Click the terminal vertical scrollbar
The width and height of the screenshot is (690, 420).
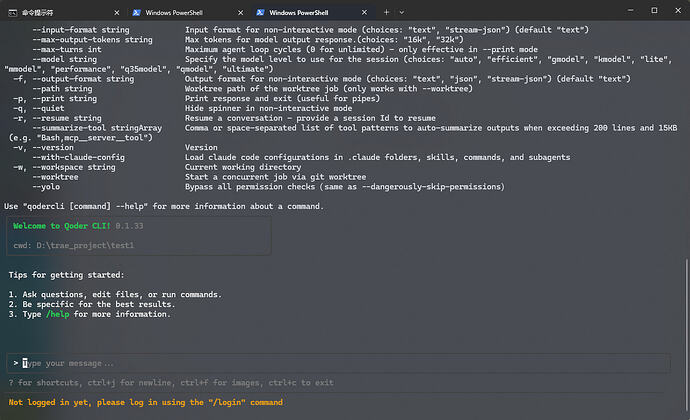click(x=686, y=335)
